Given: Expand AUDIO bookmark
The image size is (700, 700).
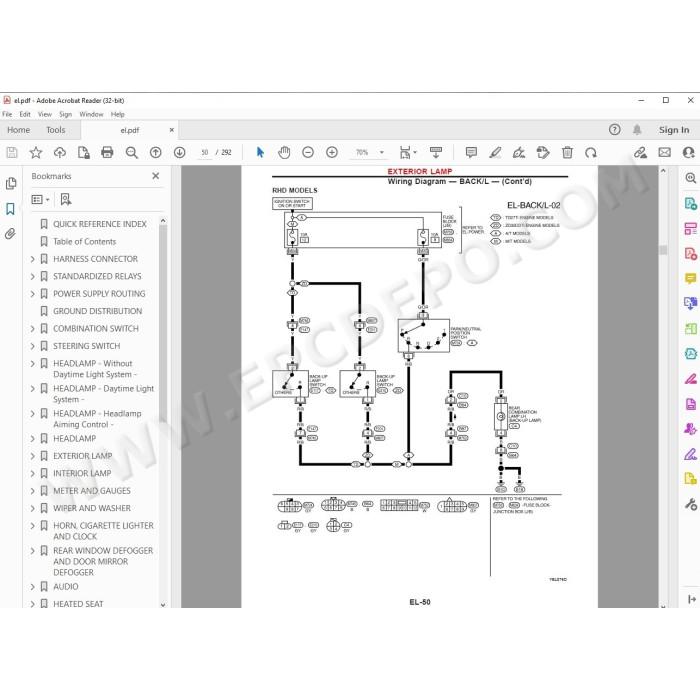Looking at the screenshot, I should tap(33, 587).
